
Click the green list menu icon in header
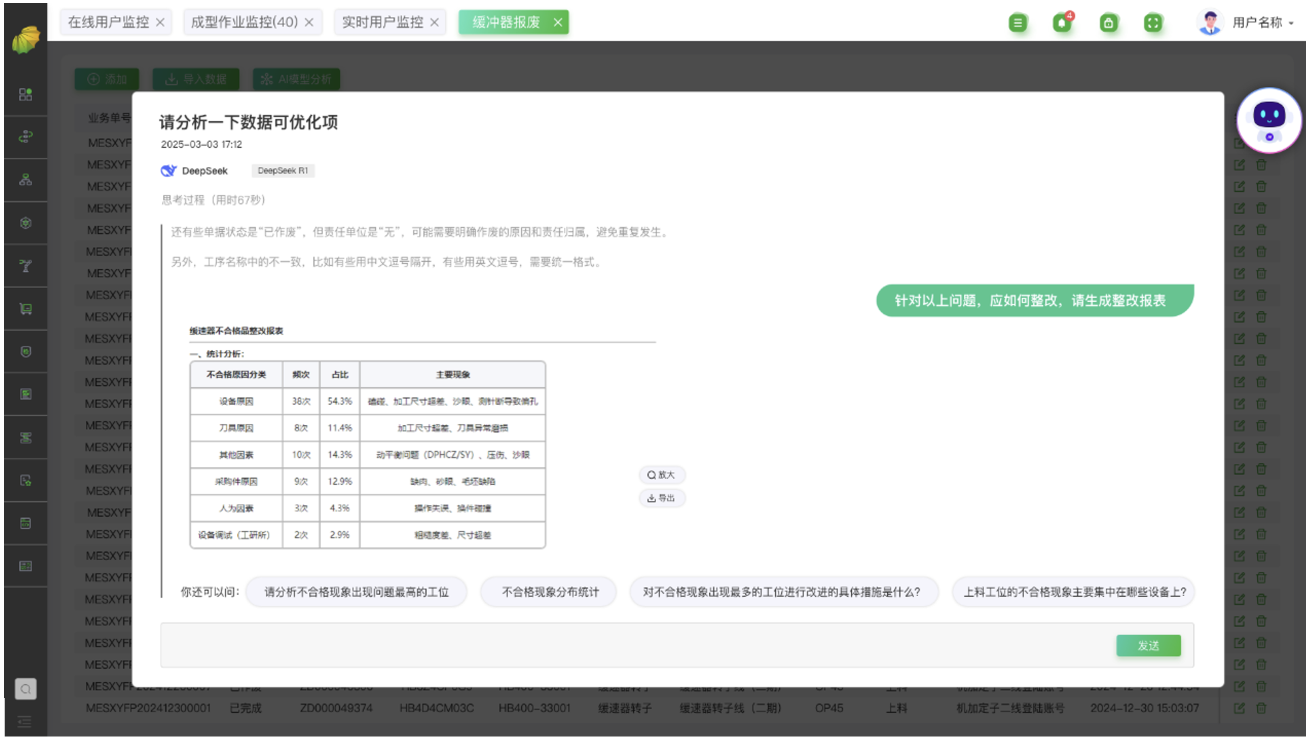(x=1018, y=23)
